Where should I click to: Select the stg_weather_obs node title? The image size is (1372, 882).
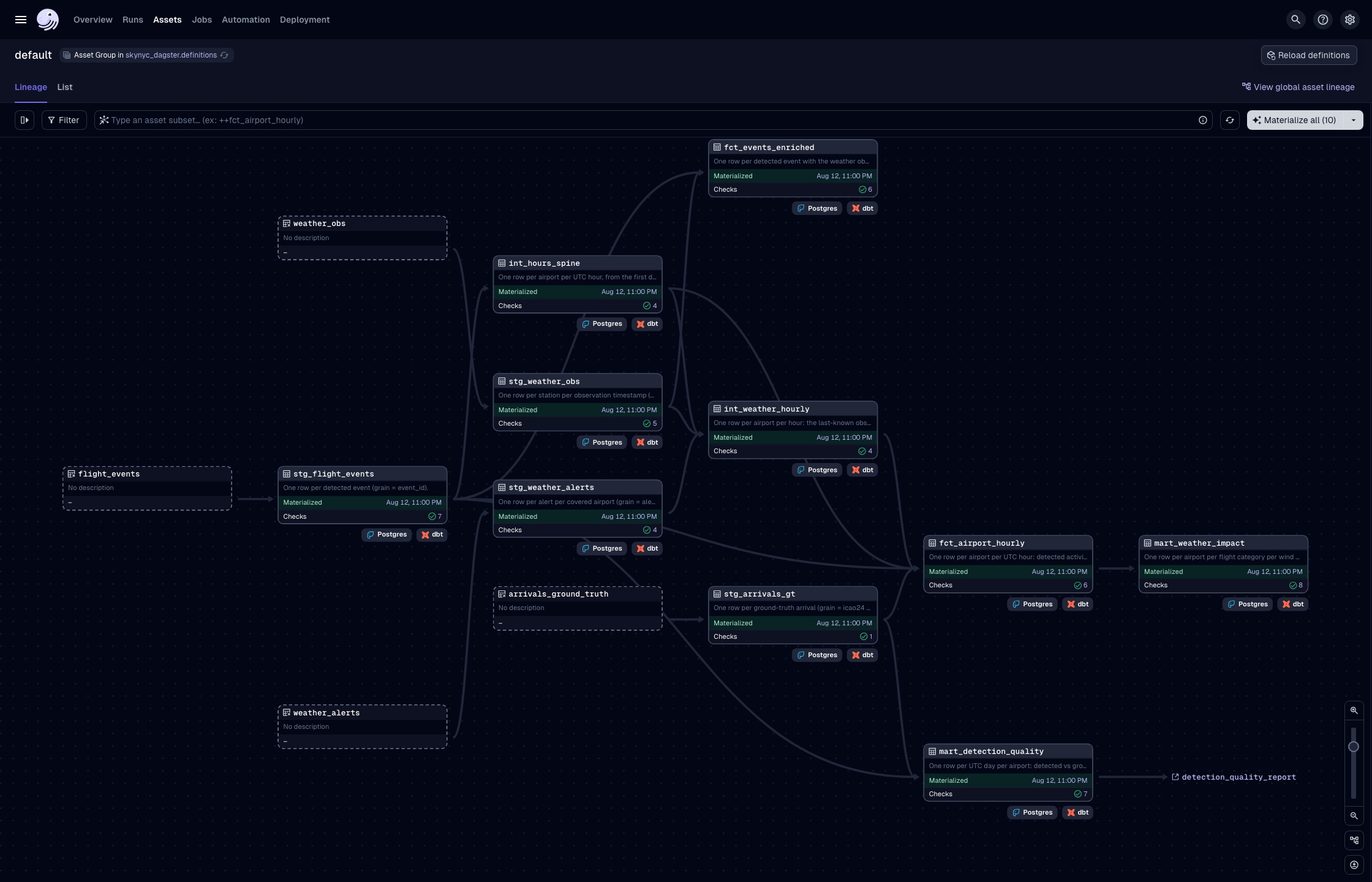click(544, 382)
